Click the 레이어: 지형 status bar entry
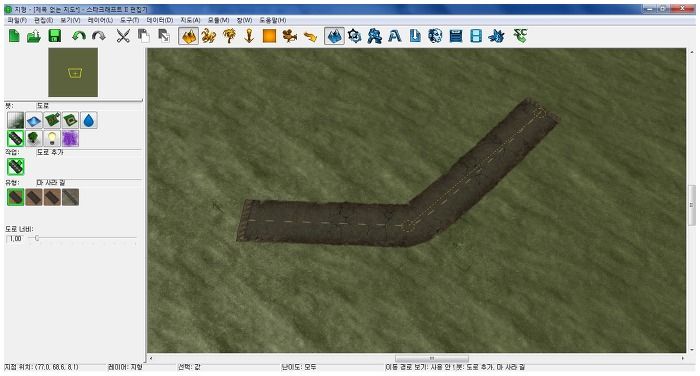 125,367
